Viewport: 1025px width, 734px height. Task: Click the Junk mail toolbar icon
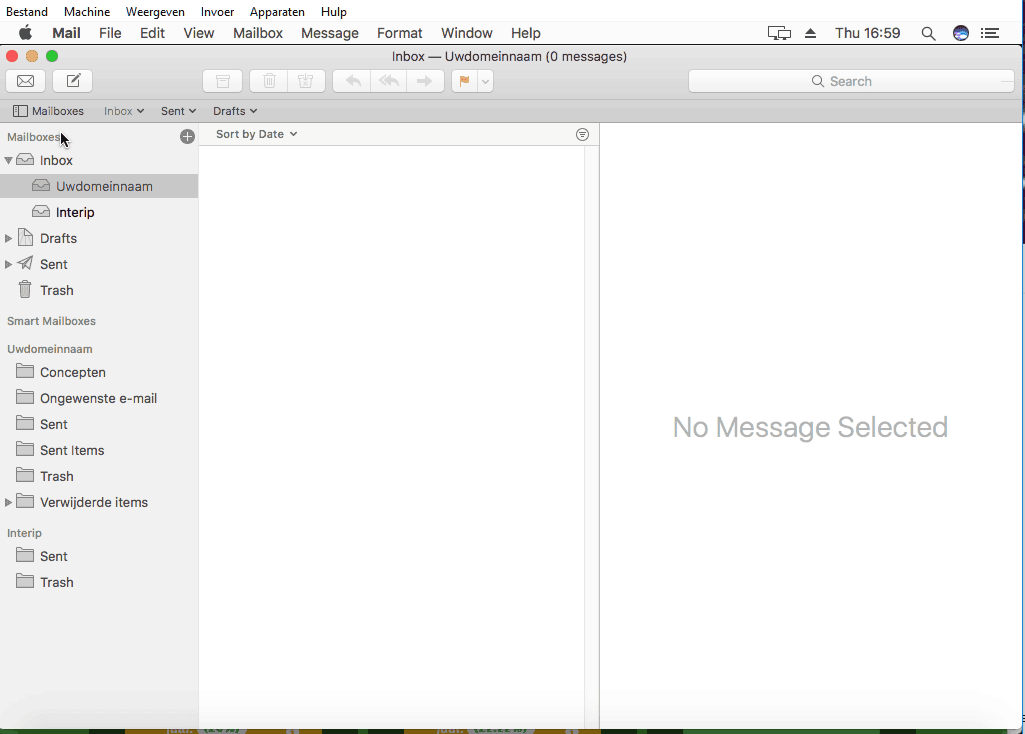306,81
